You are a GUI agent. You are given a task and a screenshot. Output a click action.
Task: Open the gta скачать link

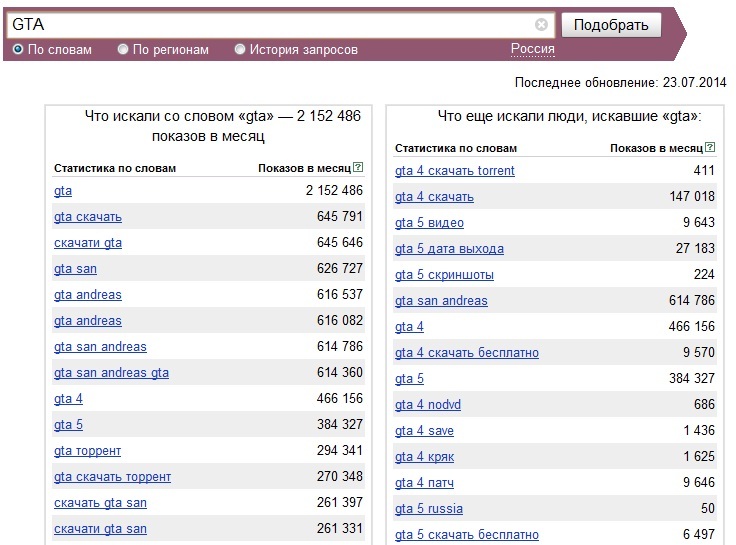pos(88,217)
